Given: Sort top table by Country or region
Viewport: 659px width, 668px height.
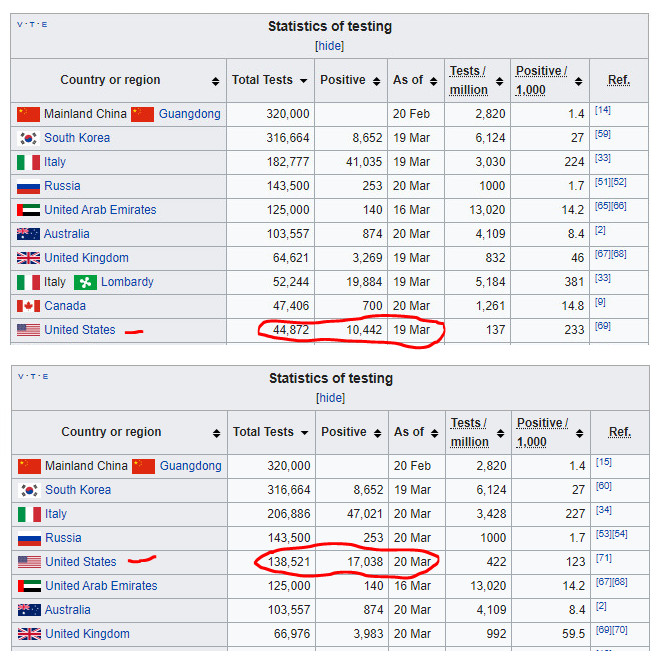Looking at the screenshot, I should tap(216, 81).
